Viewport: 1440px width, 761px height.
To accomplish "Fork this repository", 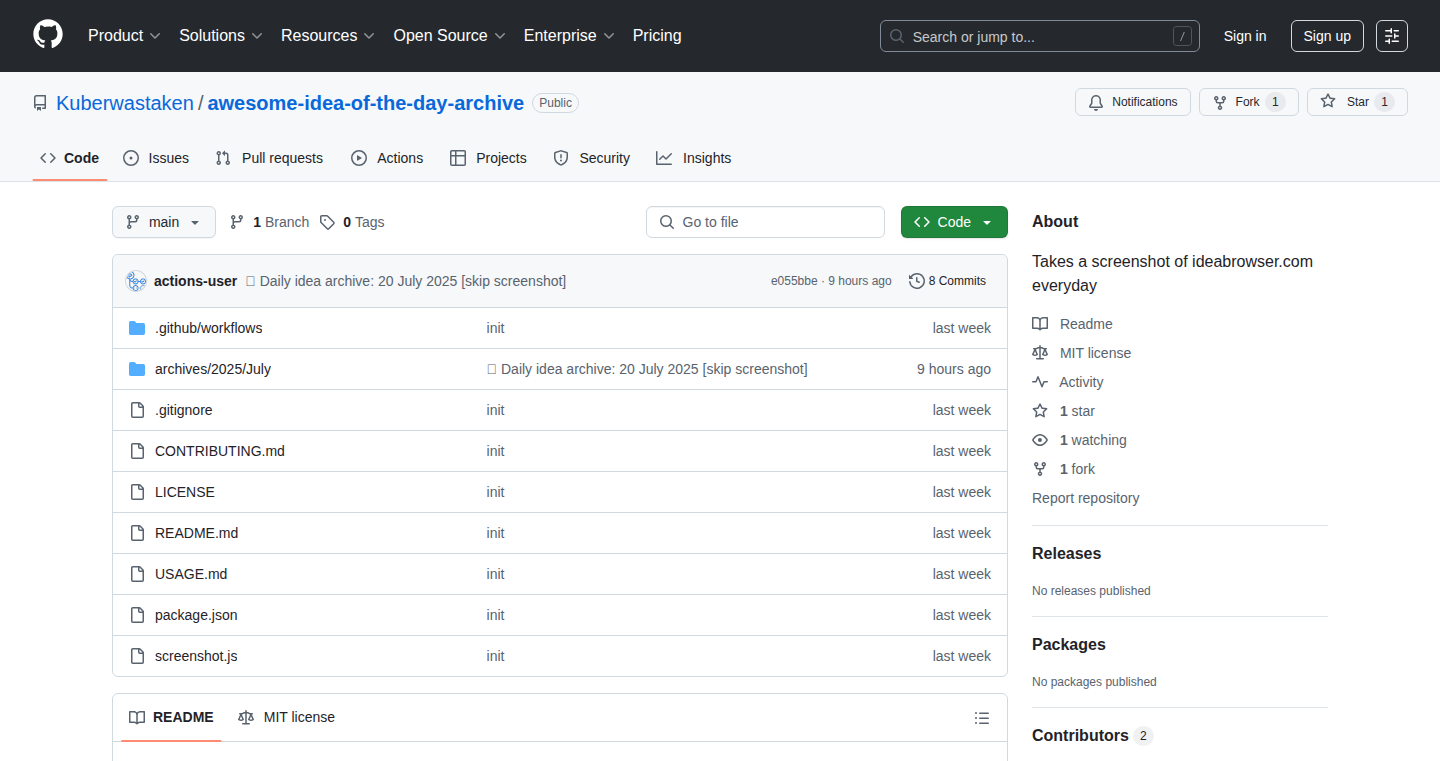I will (x=1249, y=102).
